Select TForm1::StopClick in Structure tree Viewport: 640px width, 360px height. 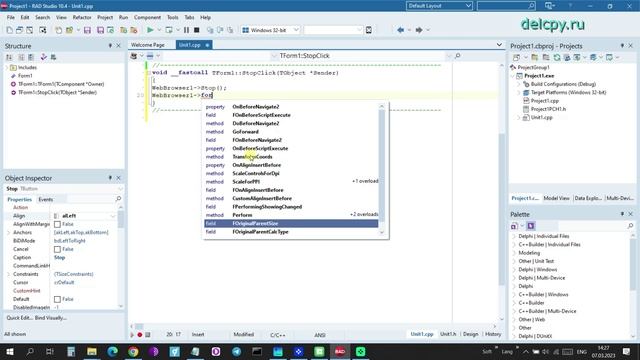pos(57,92)
